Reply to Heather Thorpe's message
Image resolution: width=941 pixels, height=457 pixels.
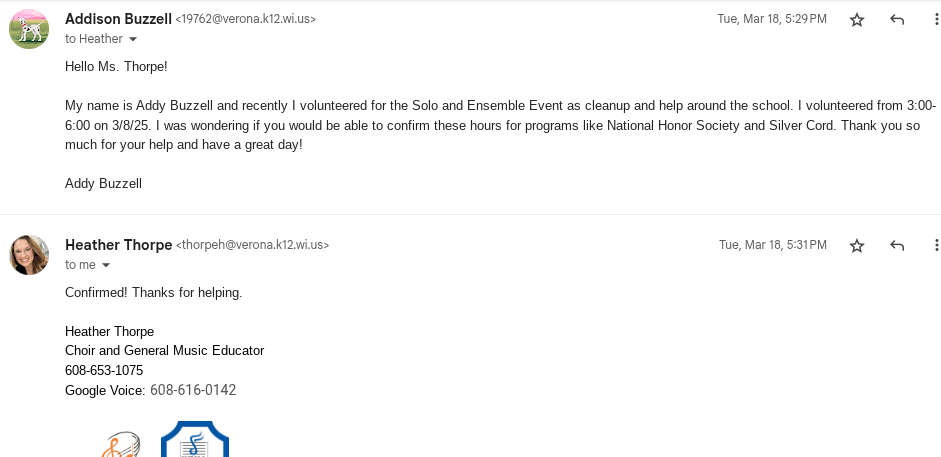[897, 245]
